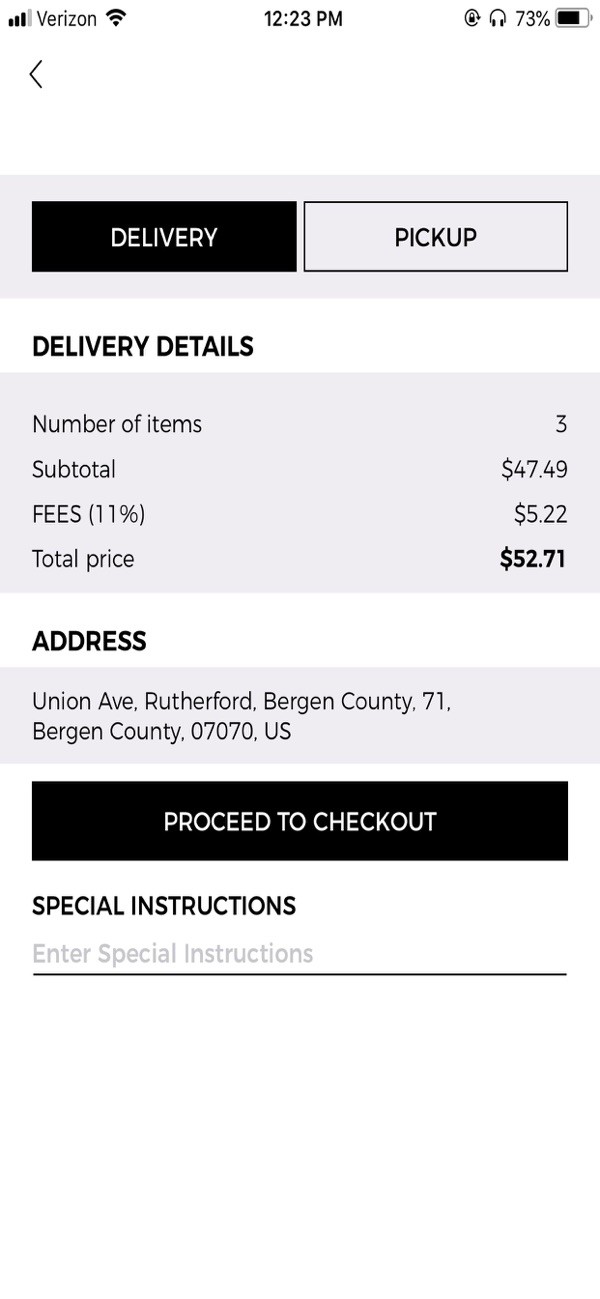Tap the Union Ave delivery address

[x=242, y=716]
